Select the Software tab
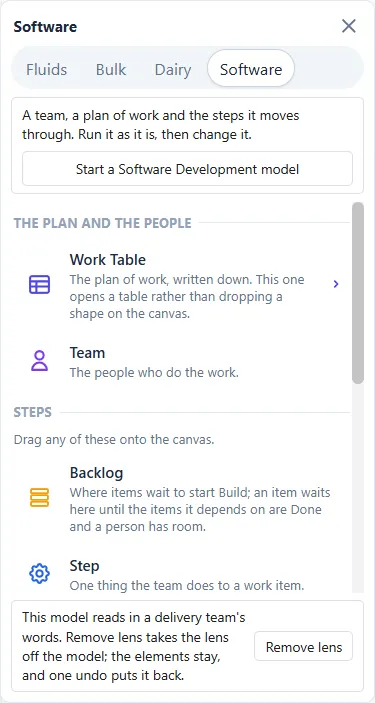This screenshot has width=375, height=703. 251,69
